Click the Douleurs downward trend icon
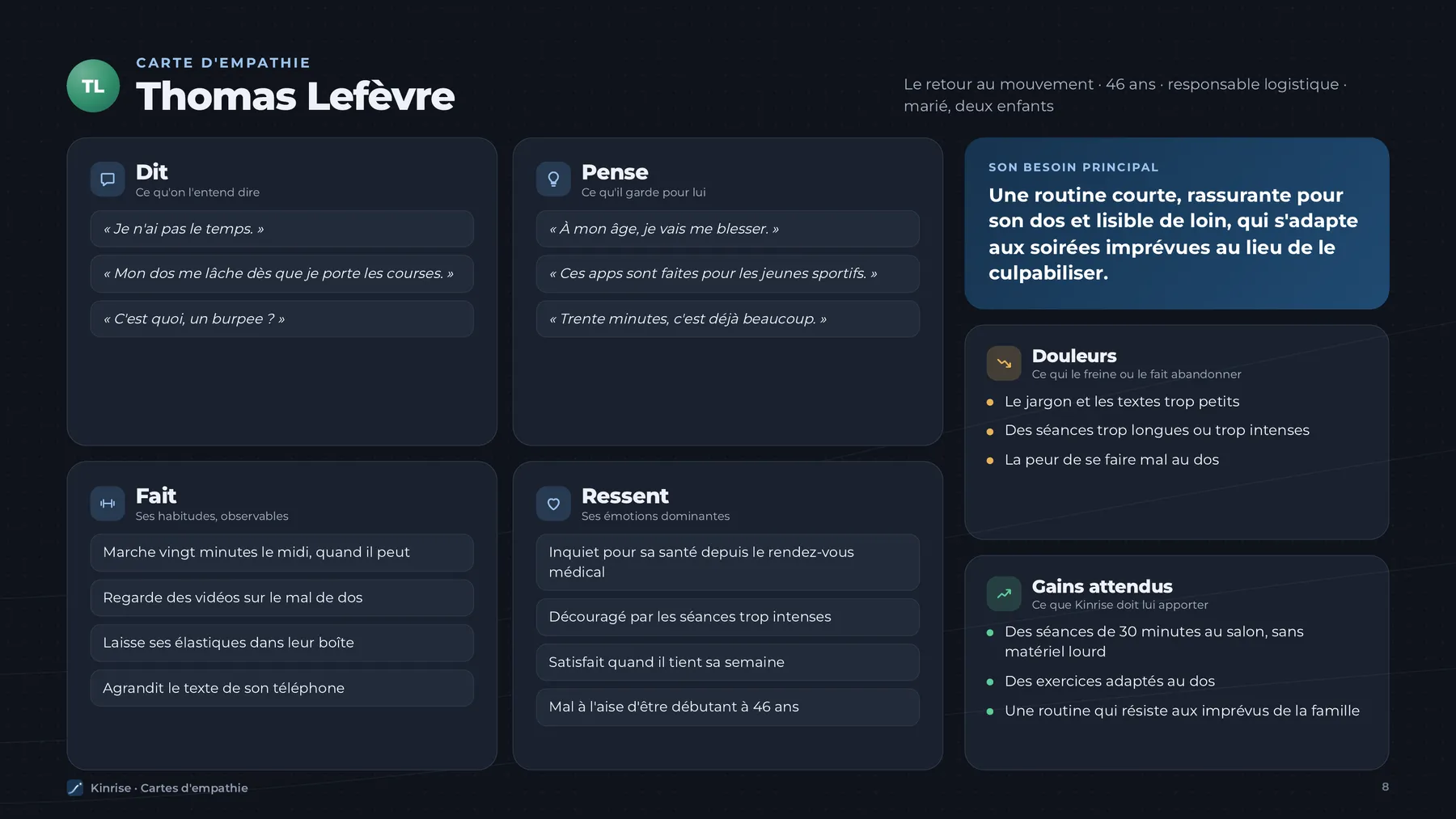The width and height of the screenshot is (1456, 819). click(1004, 363)
